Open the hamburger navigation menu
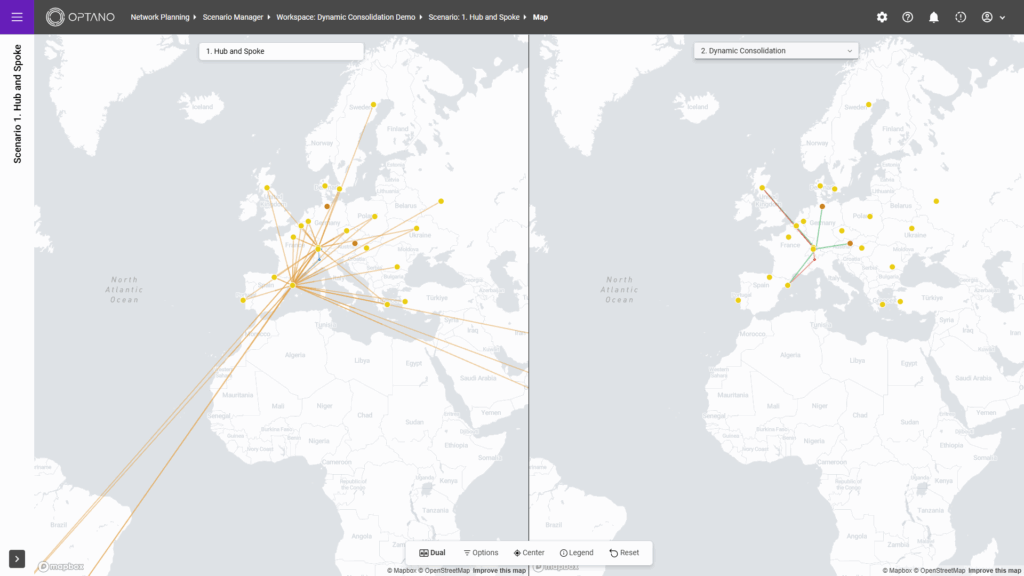 pyautogui.click(x=17, y=17)
